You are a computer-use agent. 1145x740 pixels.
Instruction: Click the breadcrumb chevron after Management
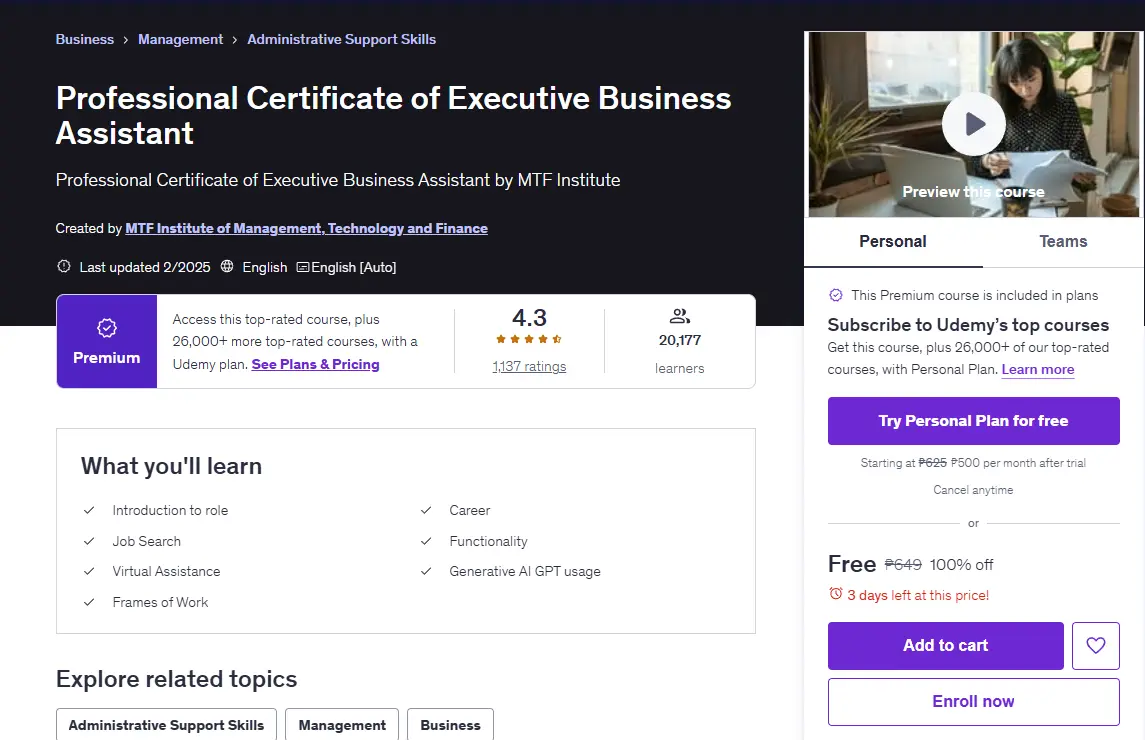[x=234, y=40]
